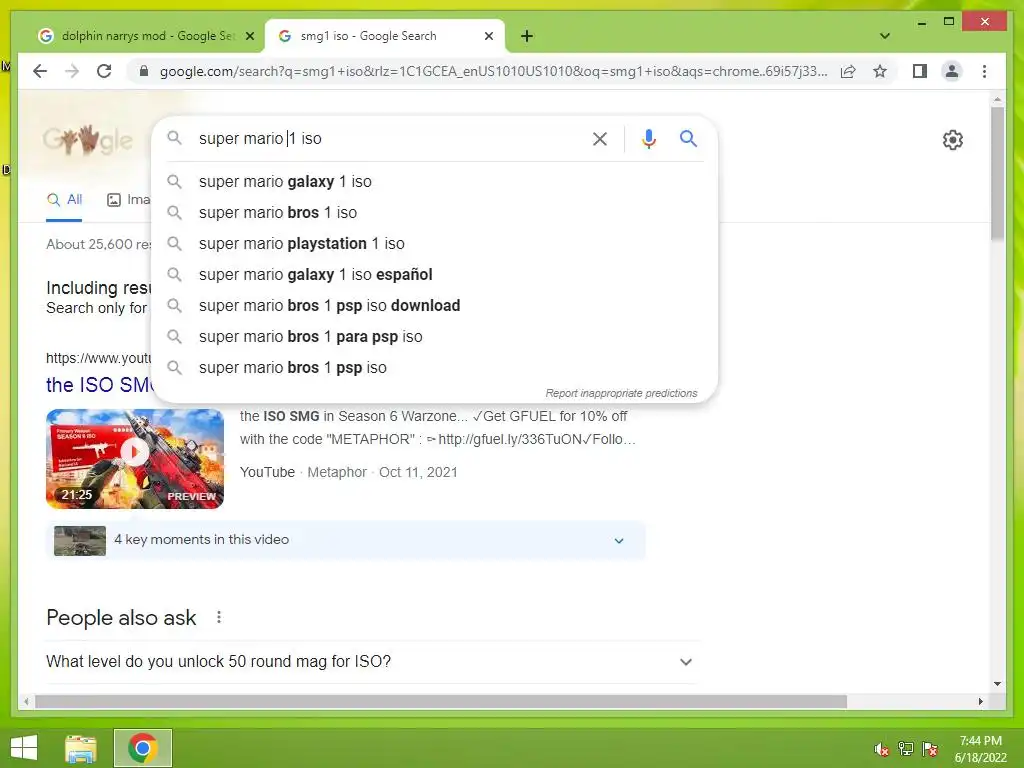
Task: Click the horizontal scrollbar thumb
Action: pos(441,701)
